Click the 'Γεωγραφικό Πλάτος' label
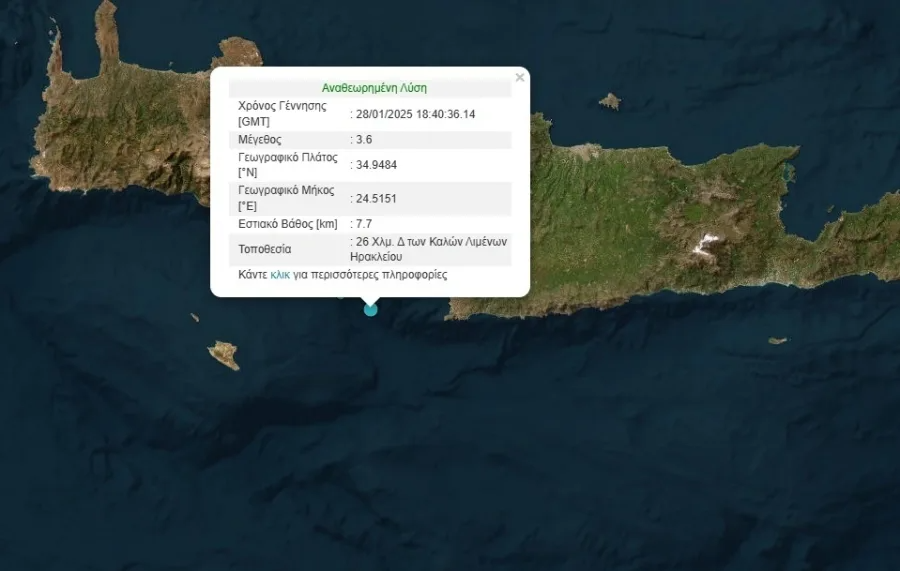Viewport: 900px width, 571px height. click(288, 158)
